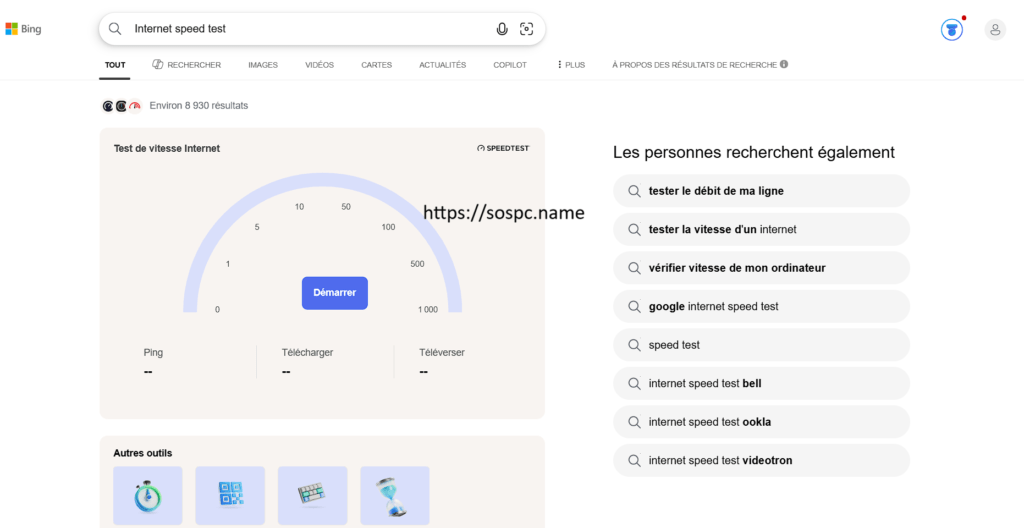This screenshot has width=1024, height=528.
Task: Click the user account profile icon
Action: click(x=995, y=29)
